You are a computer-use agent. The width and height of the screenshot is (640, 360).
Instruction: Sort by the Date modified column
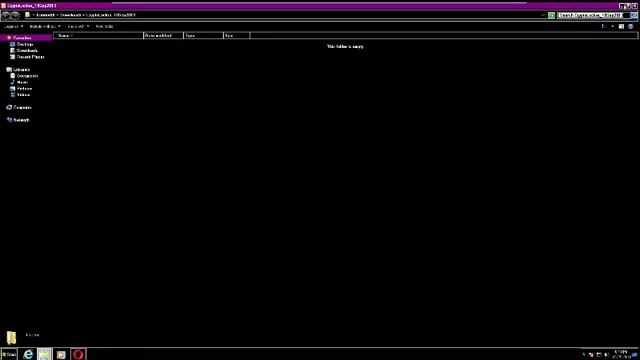164,36
